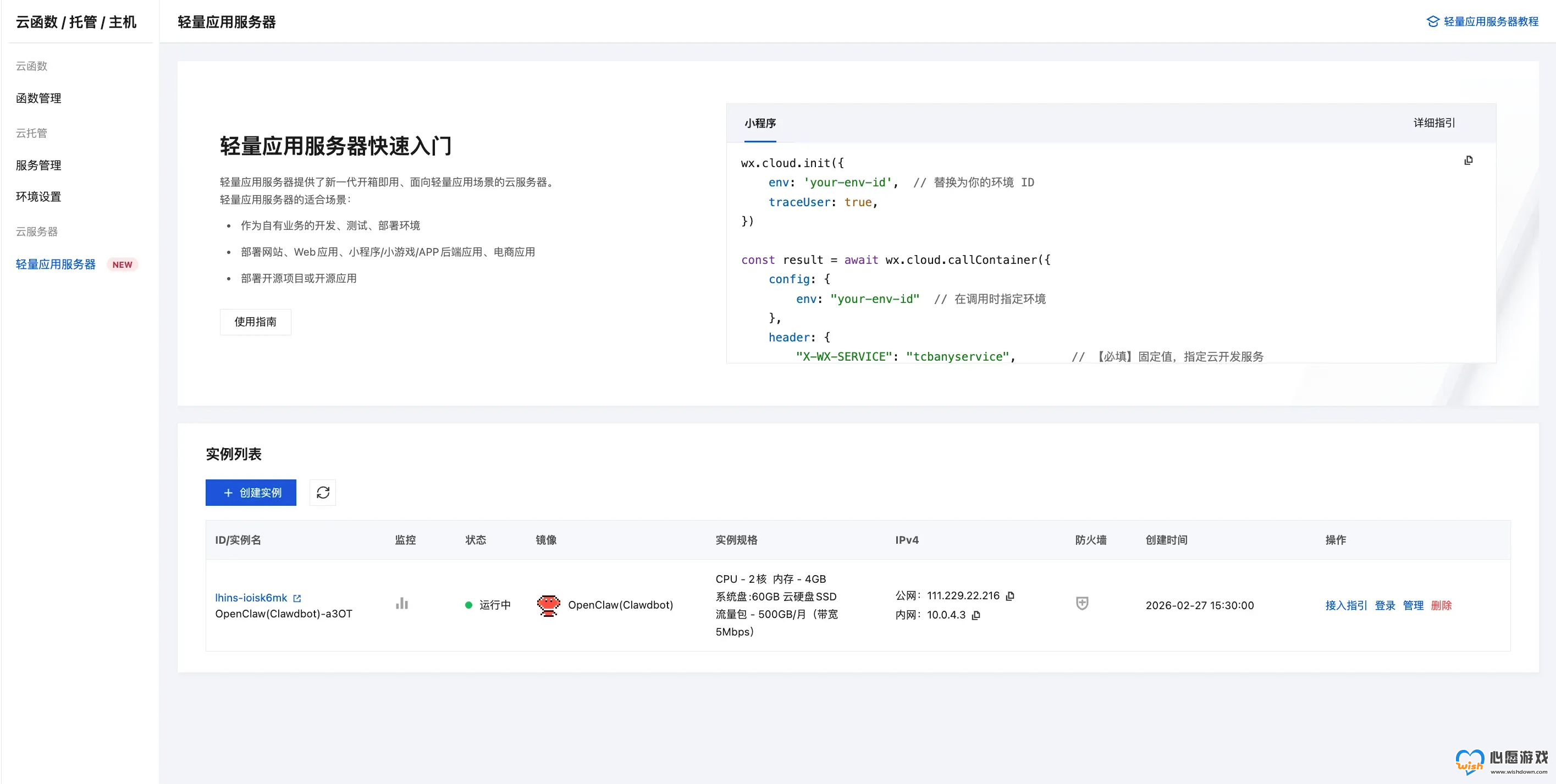This screenshot has height=784, width=1556.
Task: Click the red 删除 link
Action: point(1441,605)
